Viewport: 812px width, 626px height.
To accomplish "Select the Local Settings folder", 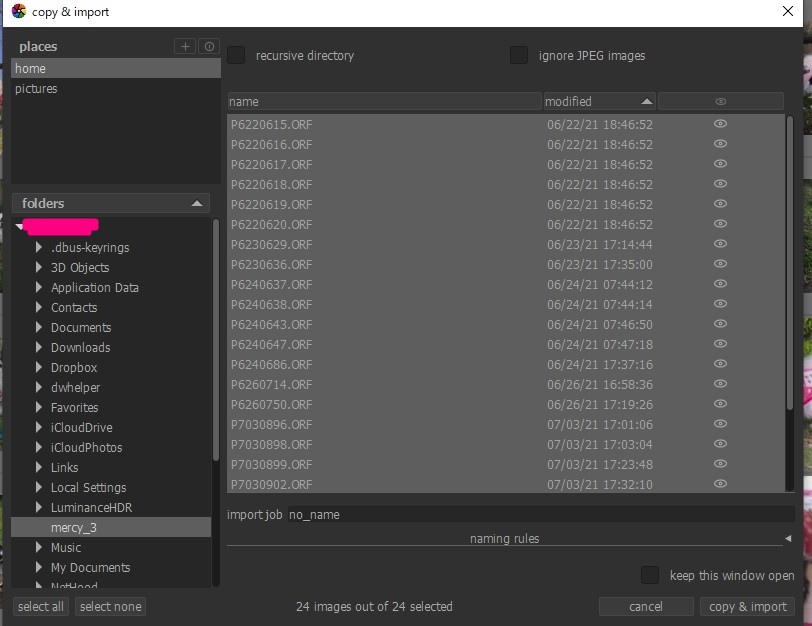I will pyautogui.click(x=89, y=488).
